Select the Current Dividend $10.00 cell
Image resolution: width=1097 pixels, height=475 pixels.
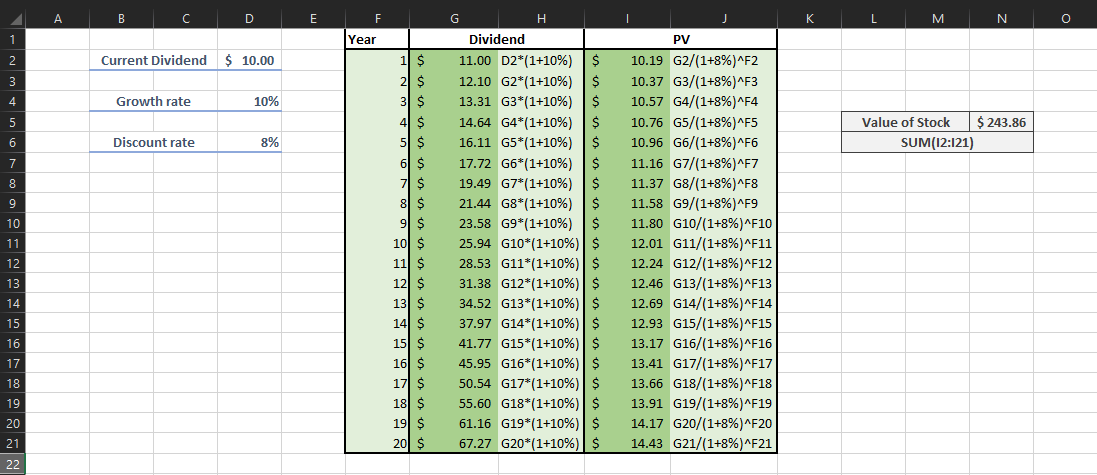(x=249, y=60)
